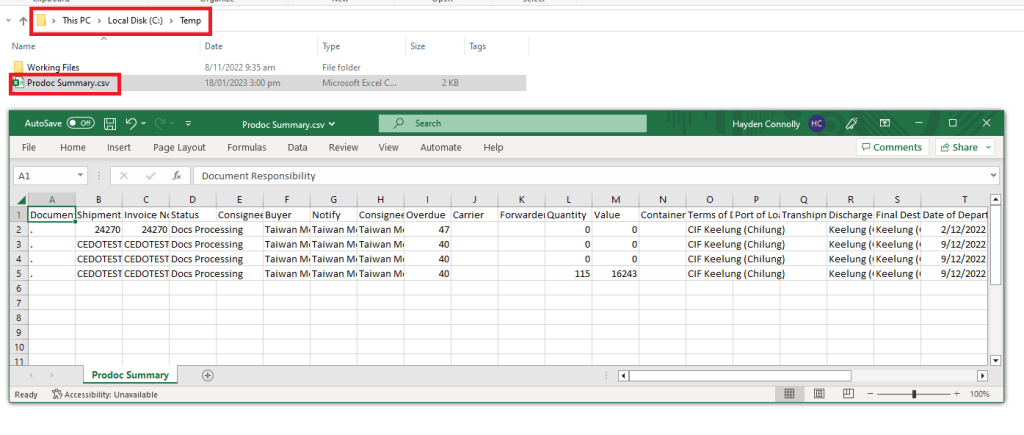Open Customize Quick Access Toolbar dropdown

click(x=189, y=123)
